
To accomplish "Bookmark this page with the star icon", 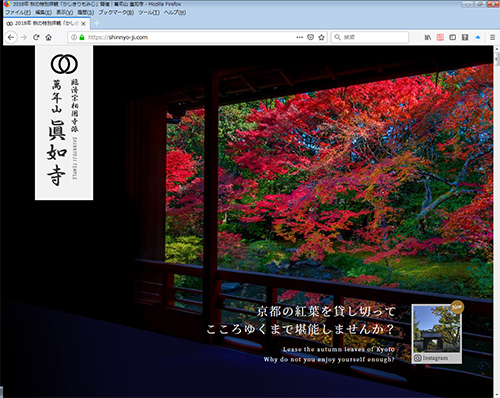I will pyautogui.click(x=321, y=37).
